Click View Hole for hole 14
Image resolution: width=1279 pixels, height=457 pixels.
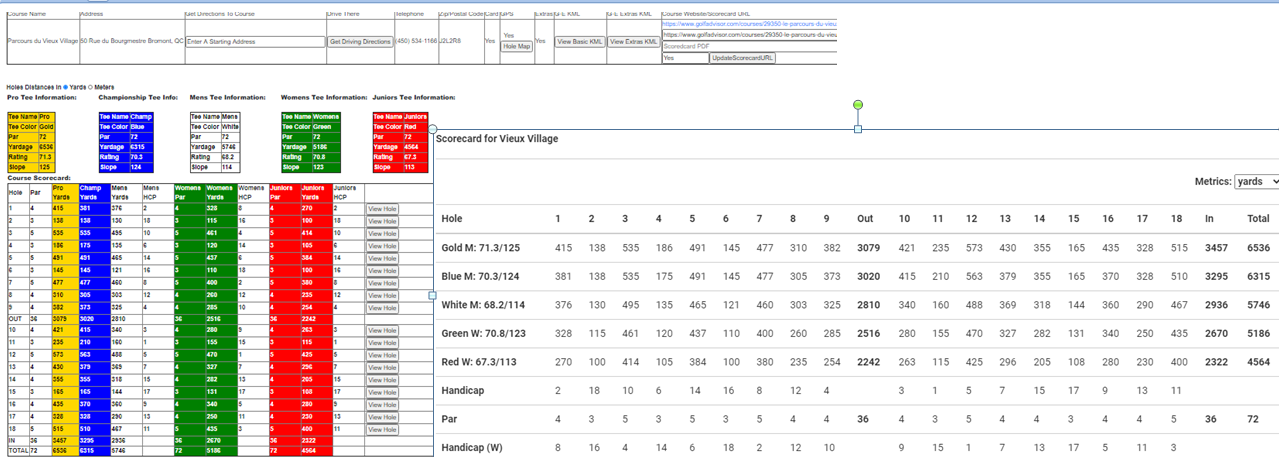pos(382,380)
